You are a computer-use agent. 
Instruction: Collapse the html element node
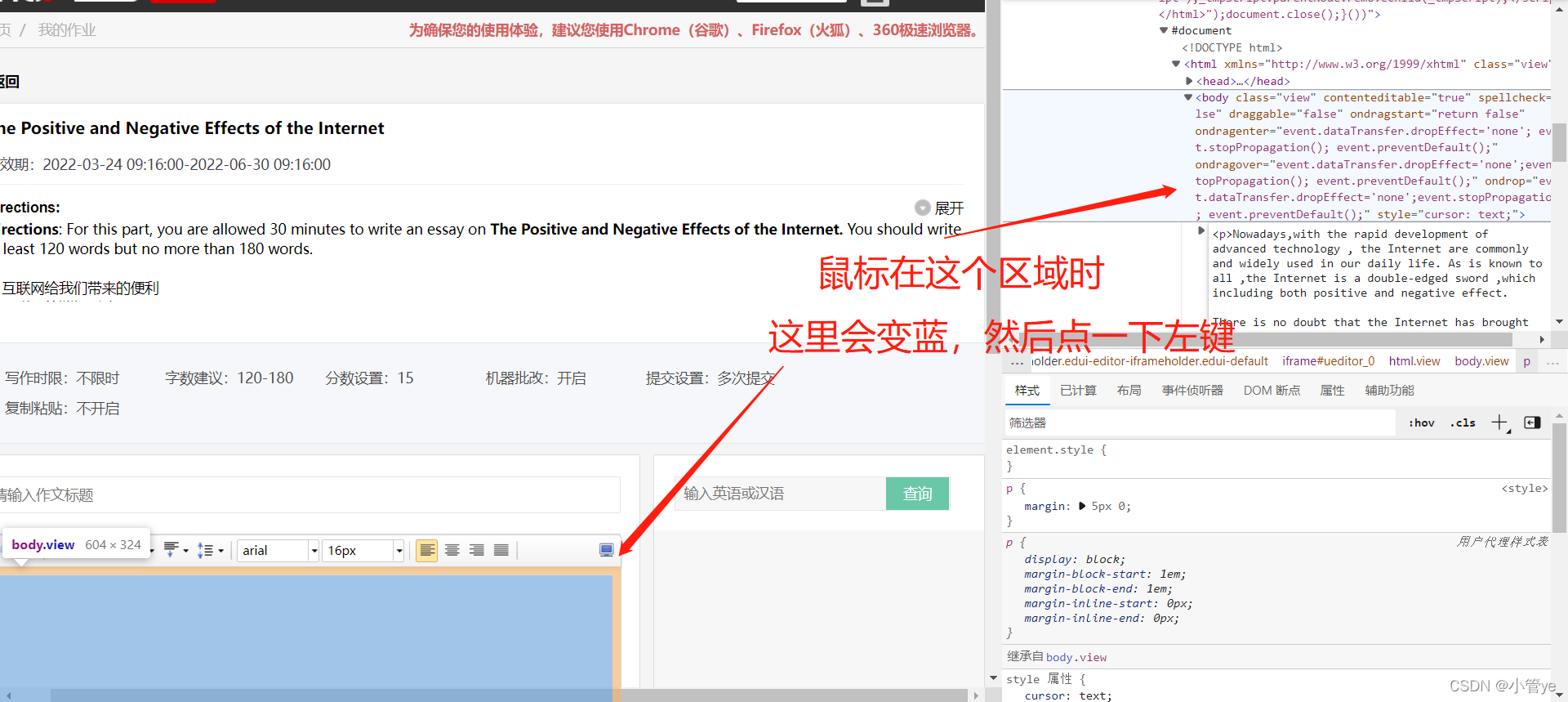point(1176,64)
